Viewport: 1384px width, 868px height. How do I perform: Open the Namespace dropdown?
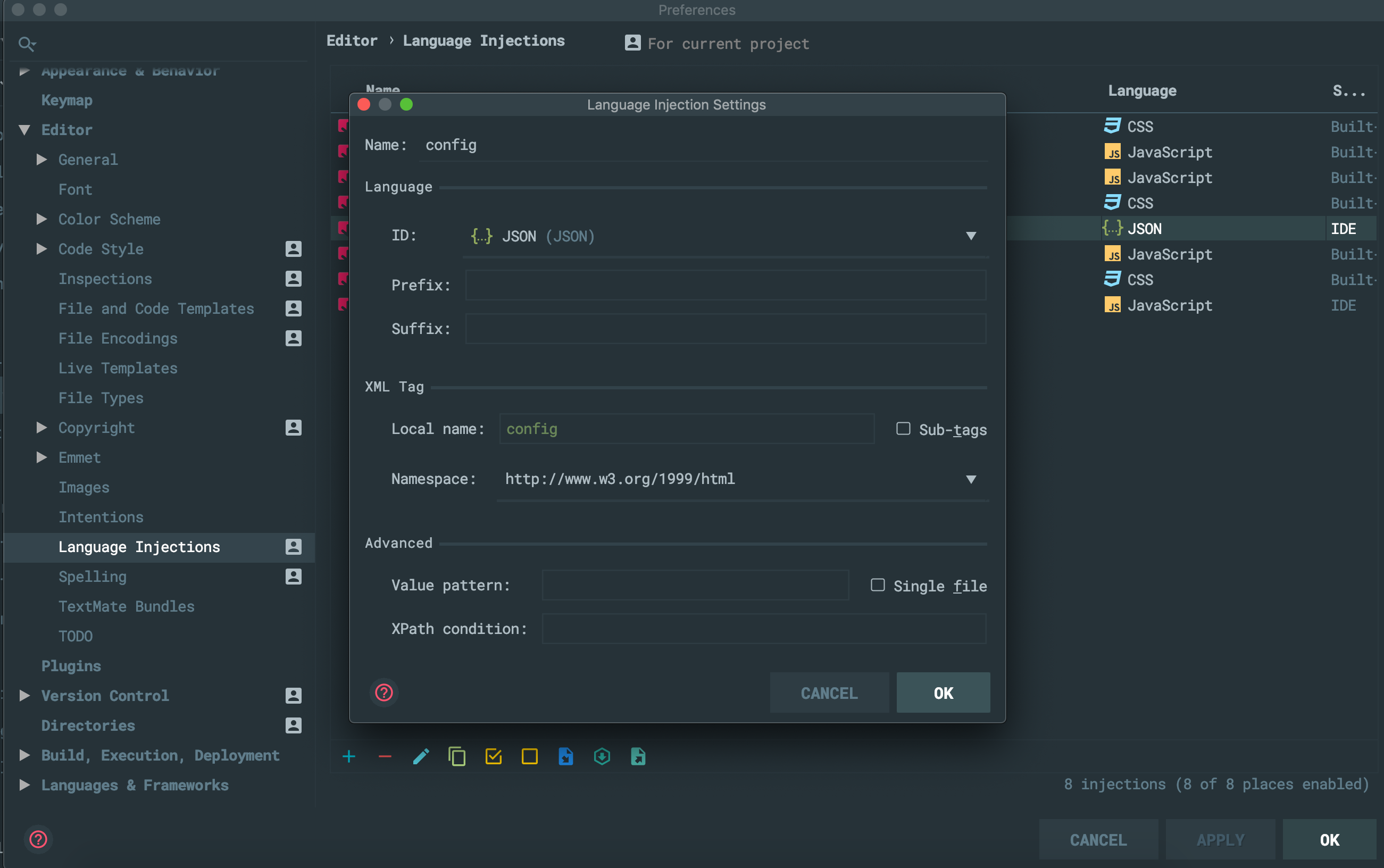click(x=971, y=479)
